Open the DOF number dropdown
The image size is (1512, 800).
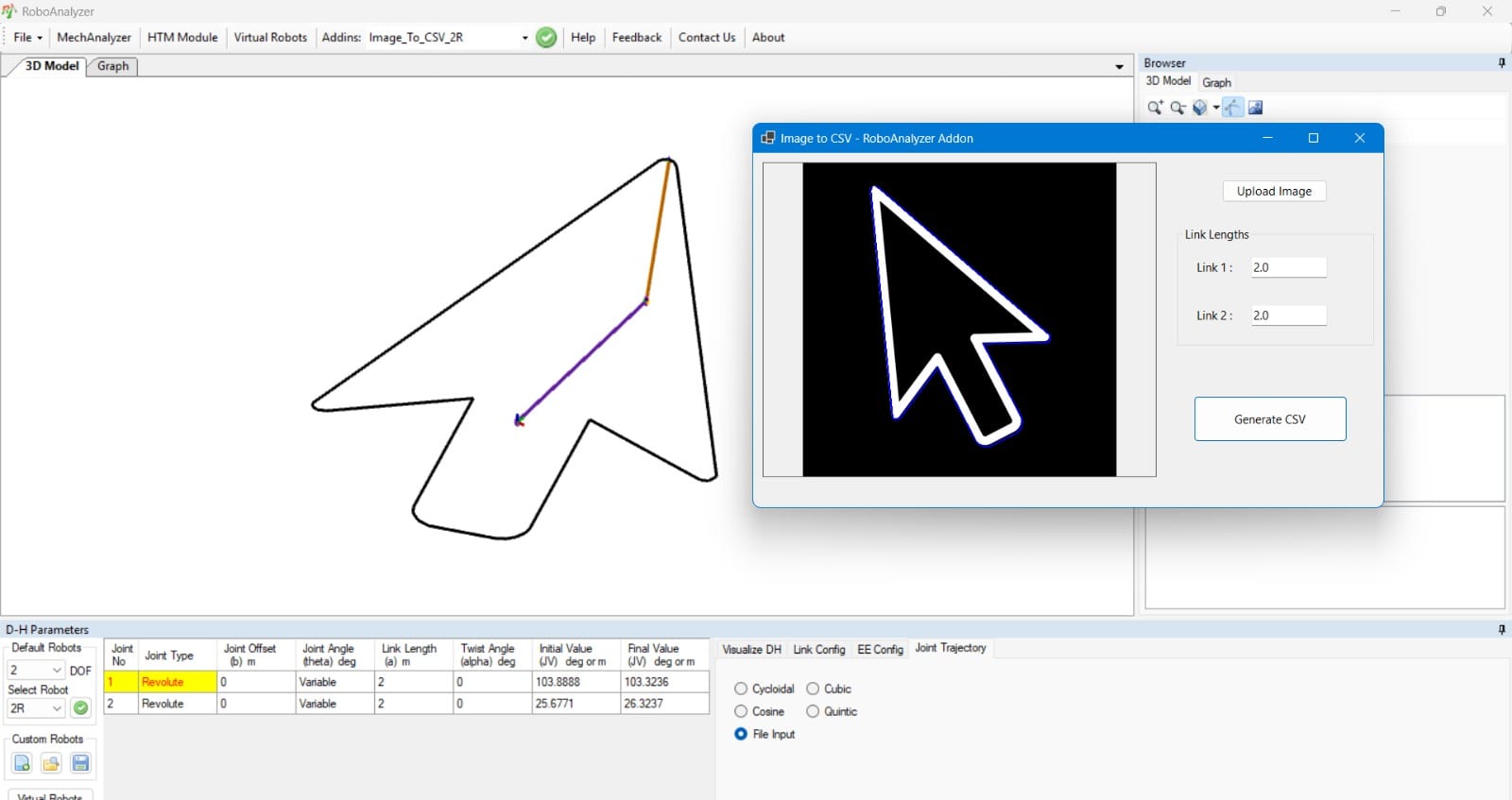pos(57,671)
